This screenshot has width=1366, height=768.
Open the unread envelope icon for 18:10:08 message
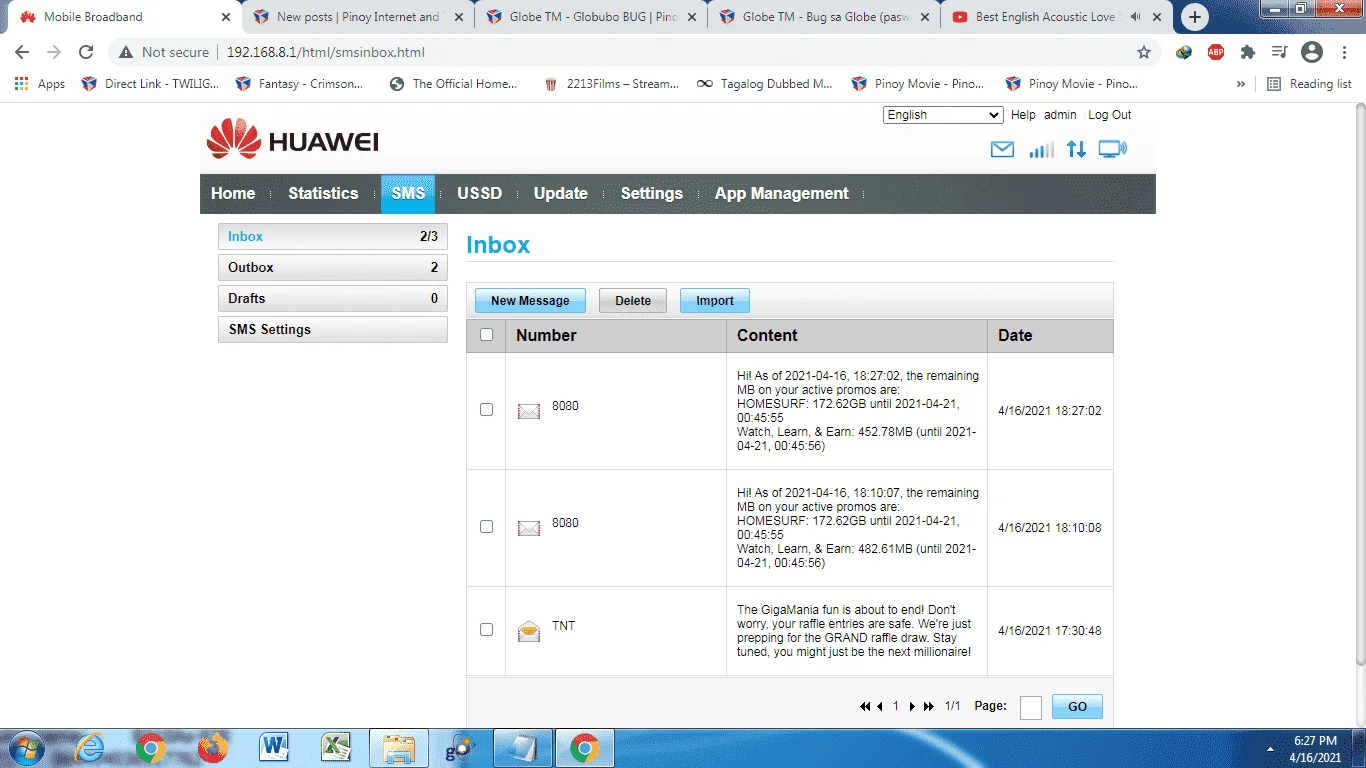[528, 528]
